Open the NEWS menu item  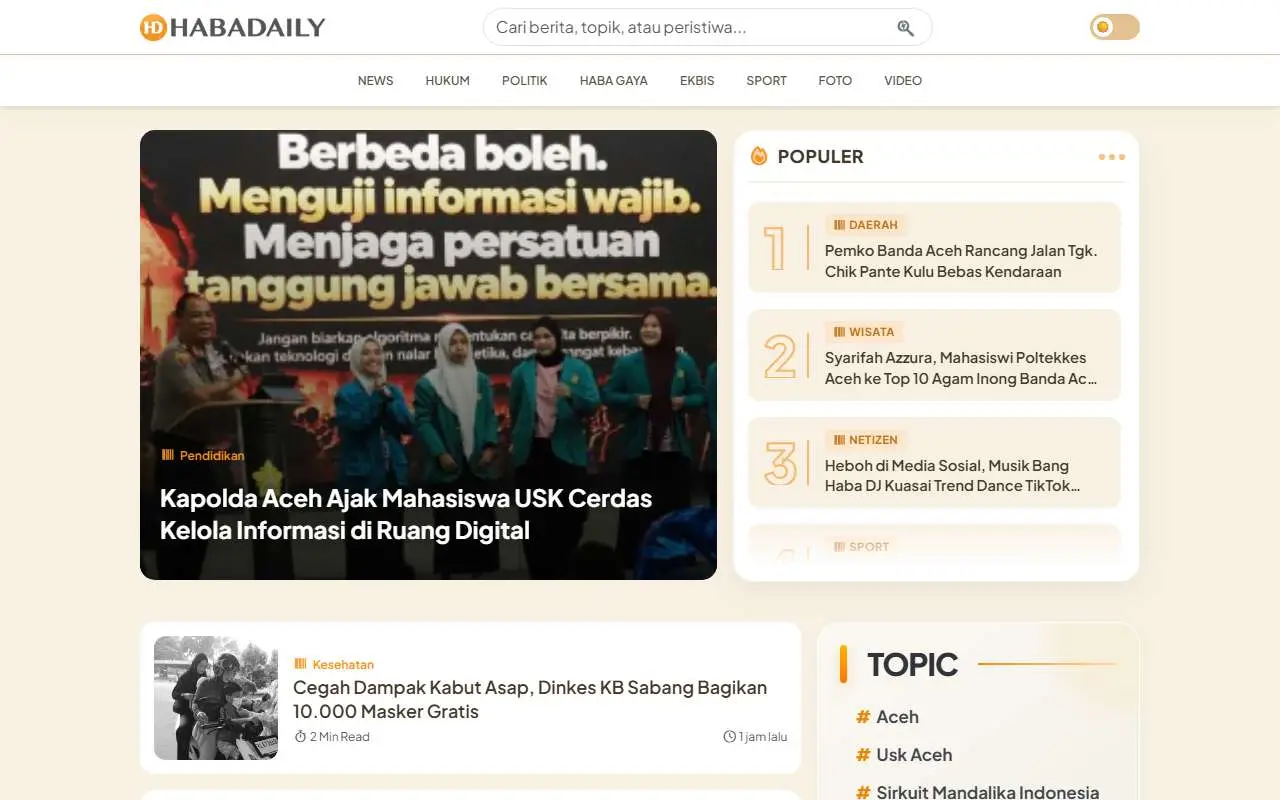point(376,81)
